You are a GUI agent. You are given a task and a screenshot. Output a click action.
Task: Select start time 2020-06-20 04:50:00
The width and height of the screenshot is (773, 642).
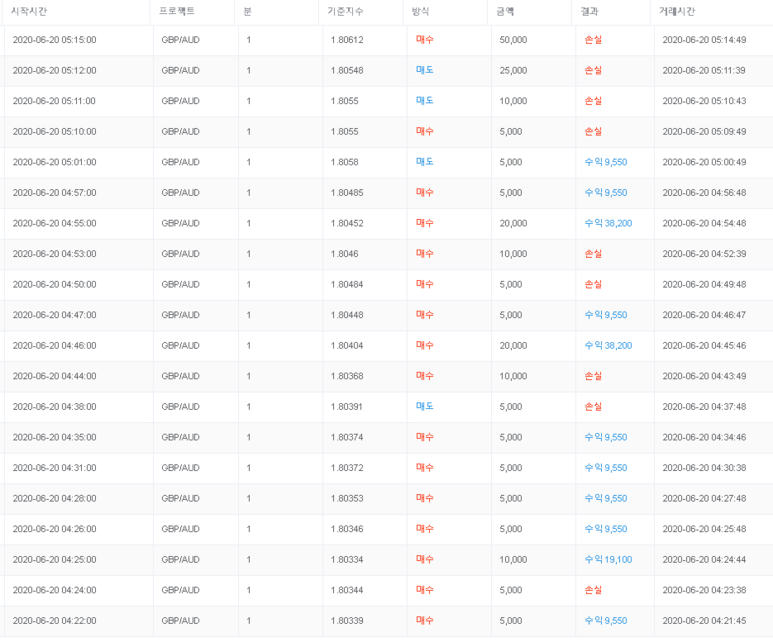(x=54, y=285)
